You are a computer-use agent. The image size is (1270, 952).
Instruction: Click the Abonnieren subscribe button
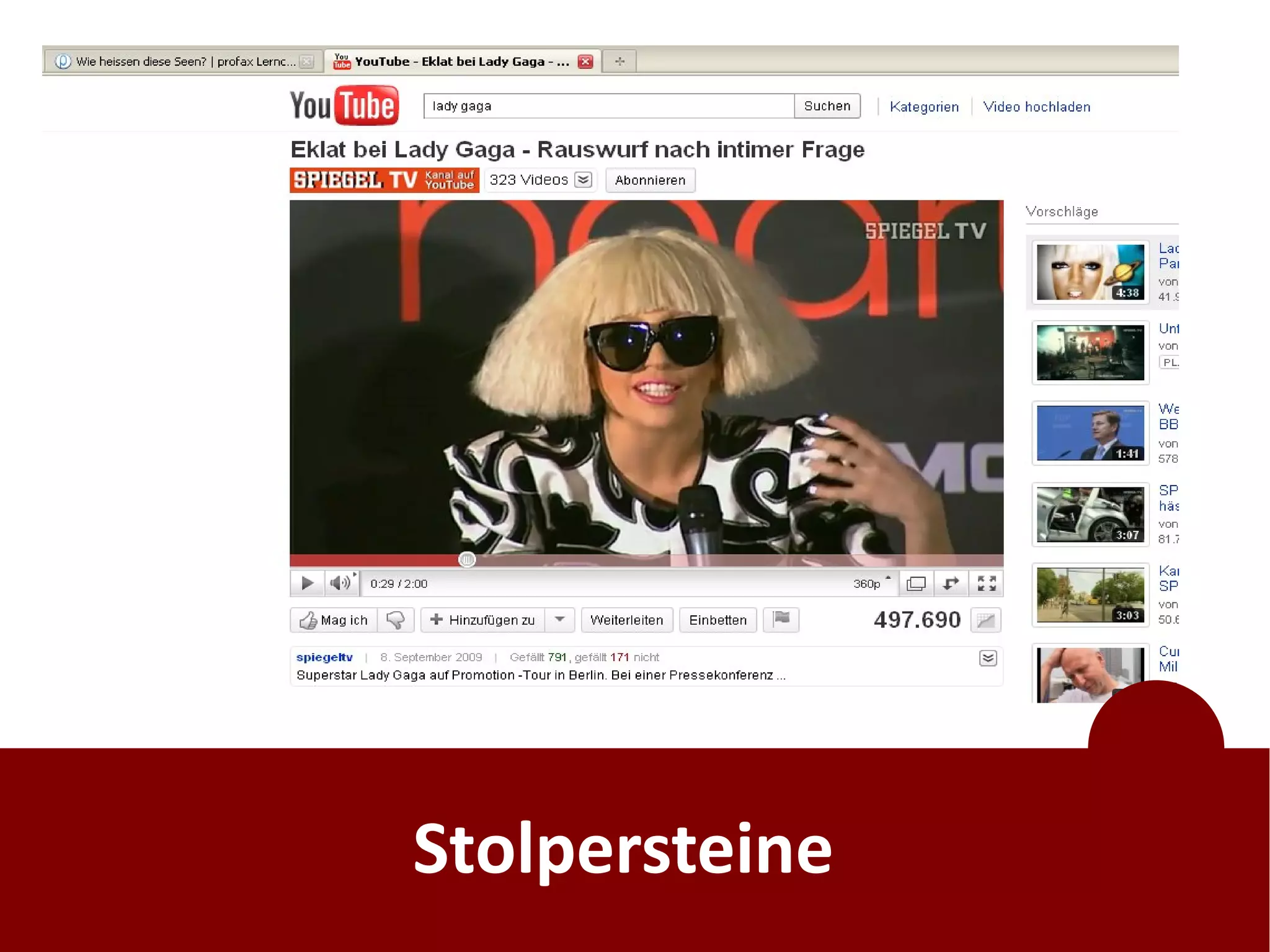(650, 180)
